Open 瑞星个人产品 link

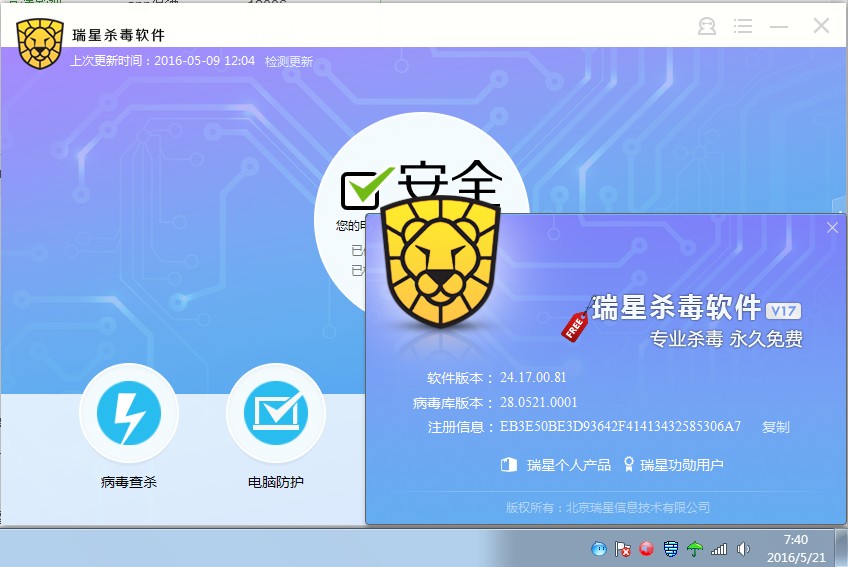(x=568, y=465)
